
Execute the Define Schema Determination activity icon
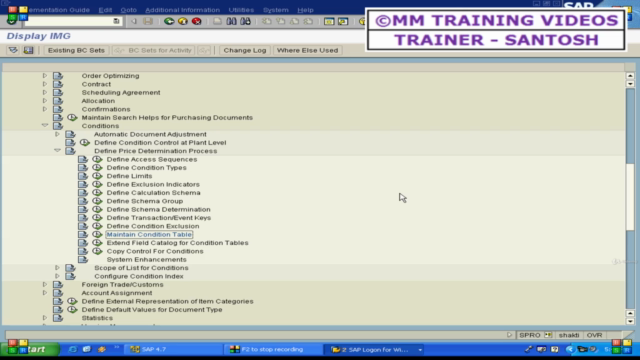97,209
